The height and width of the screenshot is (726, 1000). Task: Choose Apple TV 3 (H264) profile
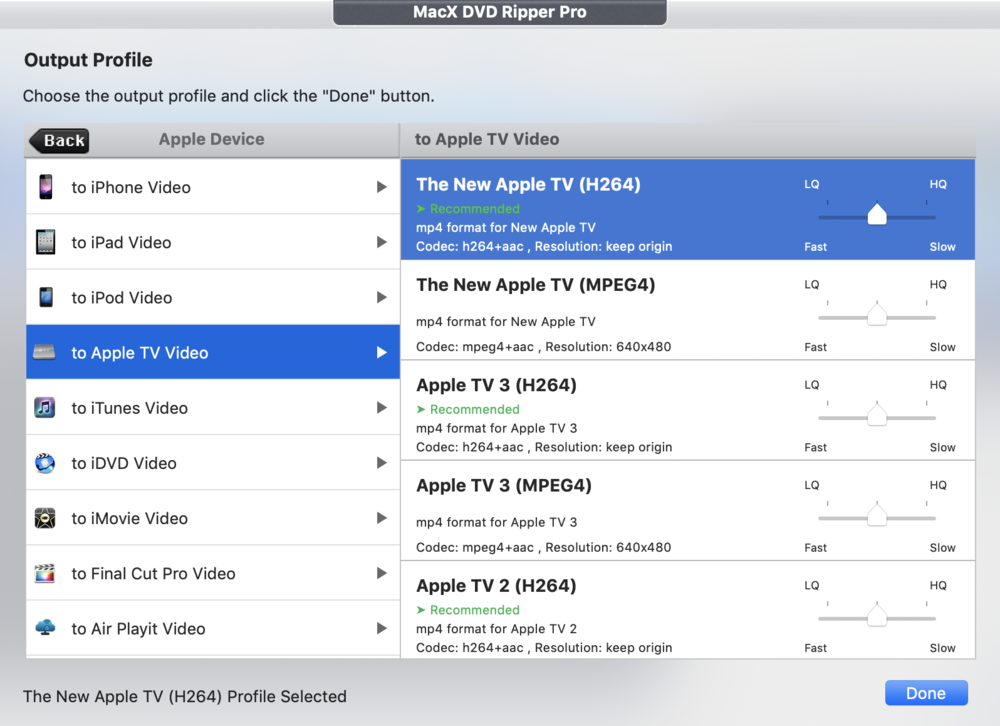click(688, 410)
